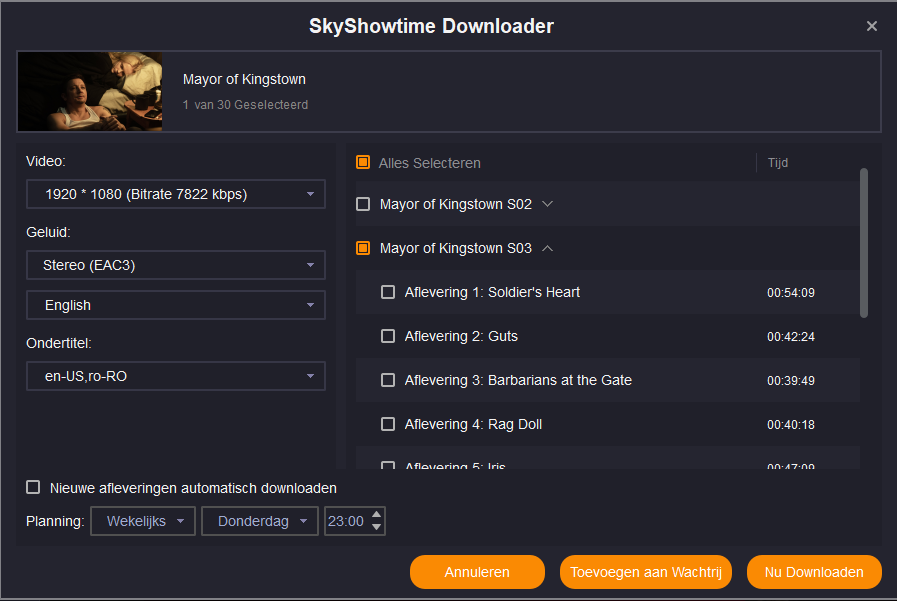Tick the Aflevering 2: Guts checkbox

(388, 336)
